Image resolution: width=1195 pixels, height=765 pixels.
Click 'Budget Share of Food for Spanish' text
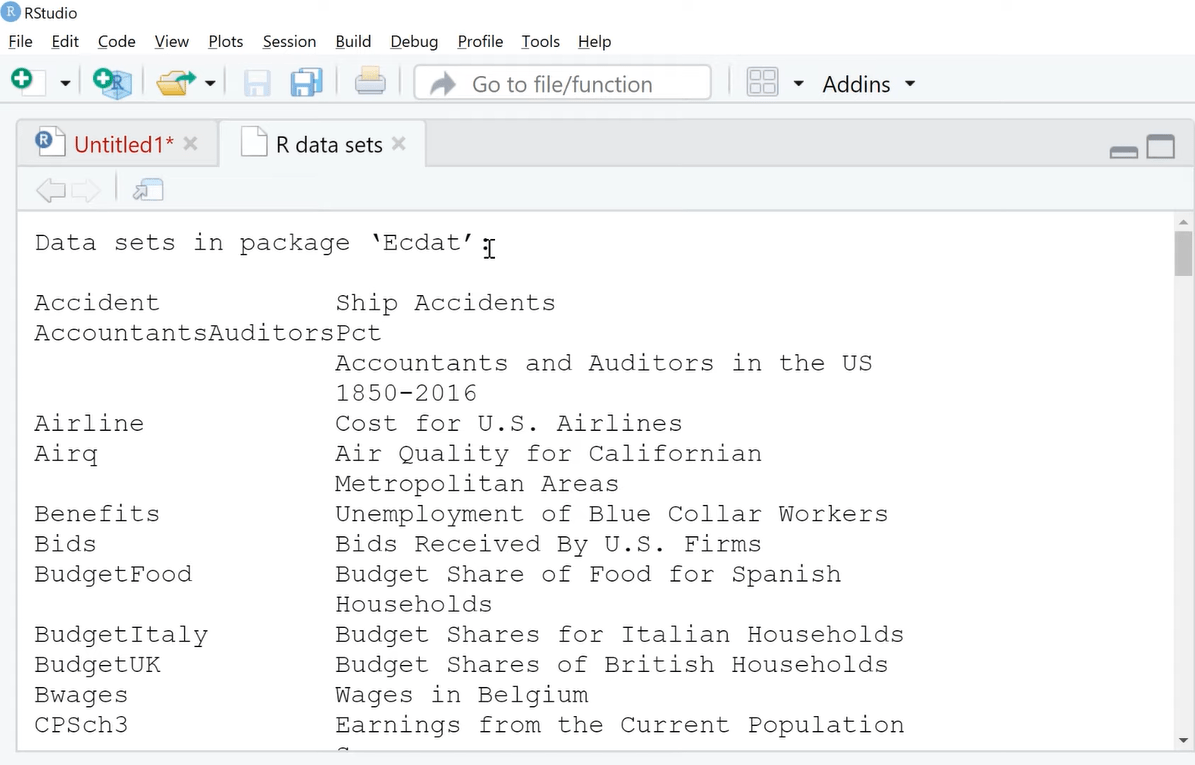pos(588,575)
